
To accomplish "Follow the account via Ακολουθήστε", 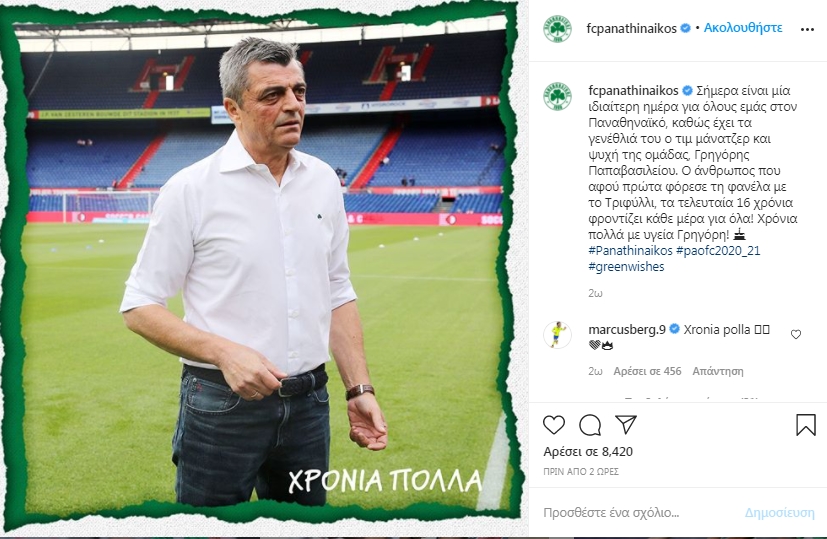I will (x=743, y=28).
